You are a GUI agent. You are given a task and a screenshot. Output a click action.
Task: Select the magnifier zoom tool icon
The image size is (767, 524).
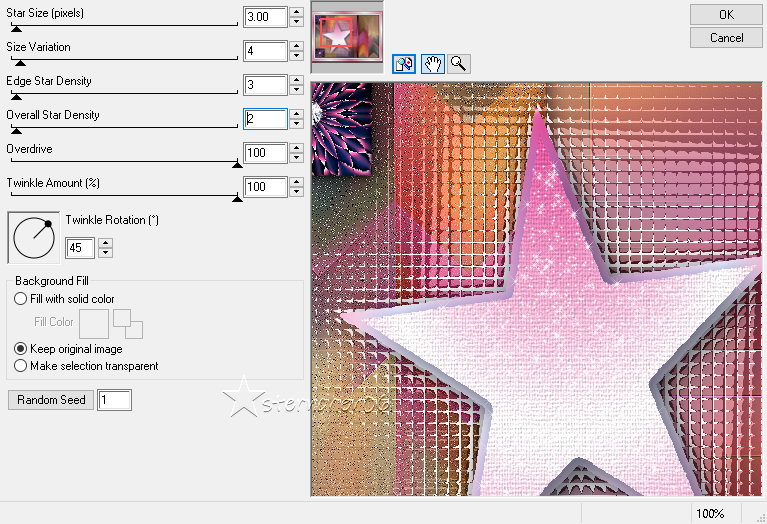click(x=458, y=63)
